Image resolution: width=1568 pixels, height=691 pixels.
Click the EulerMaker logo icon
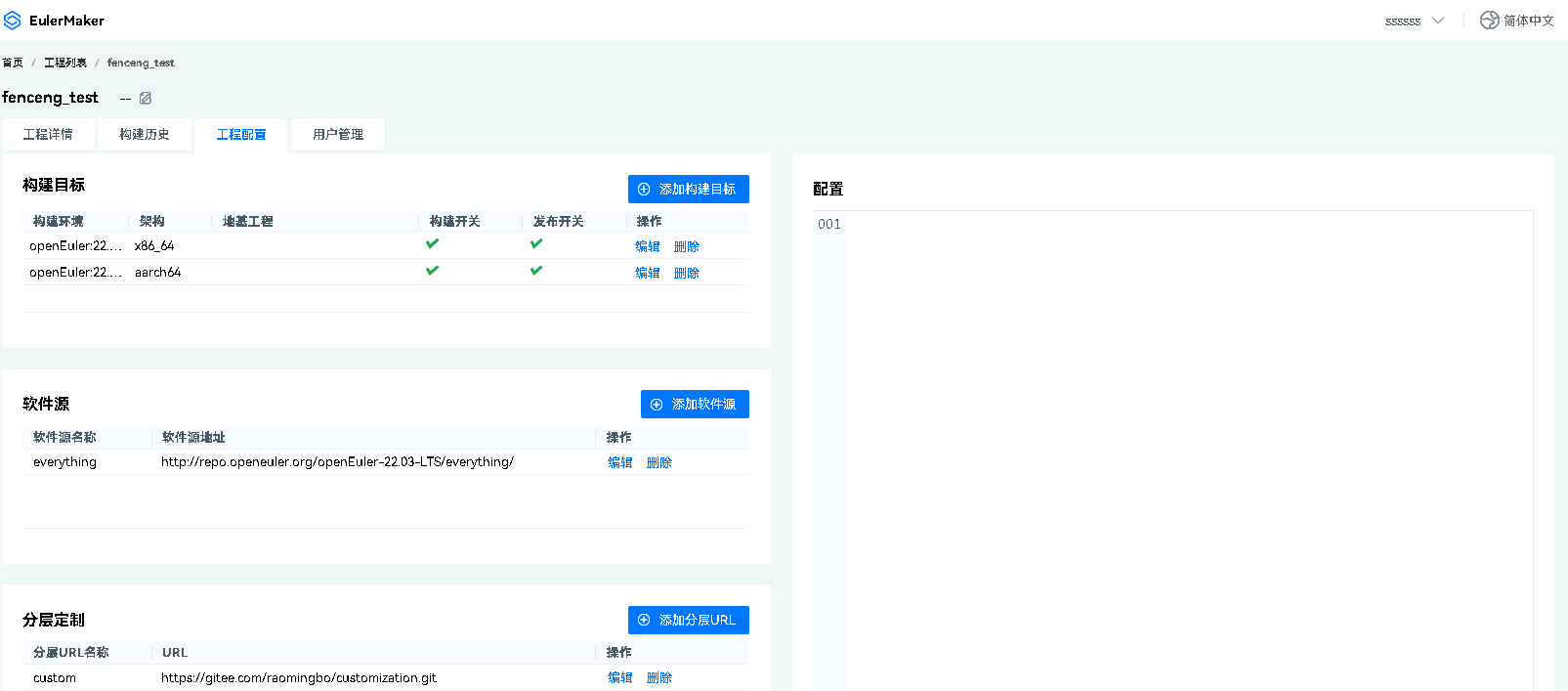click(x=13, y=21)
